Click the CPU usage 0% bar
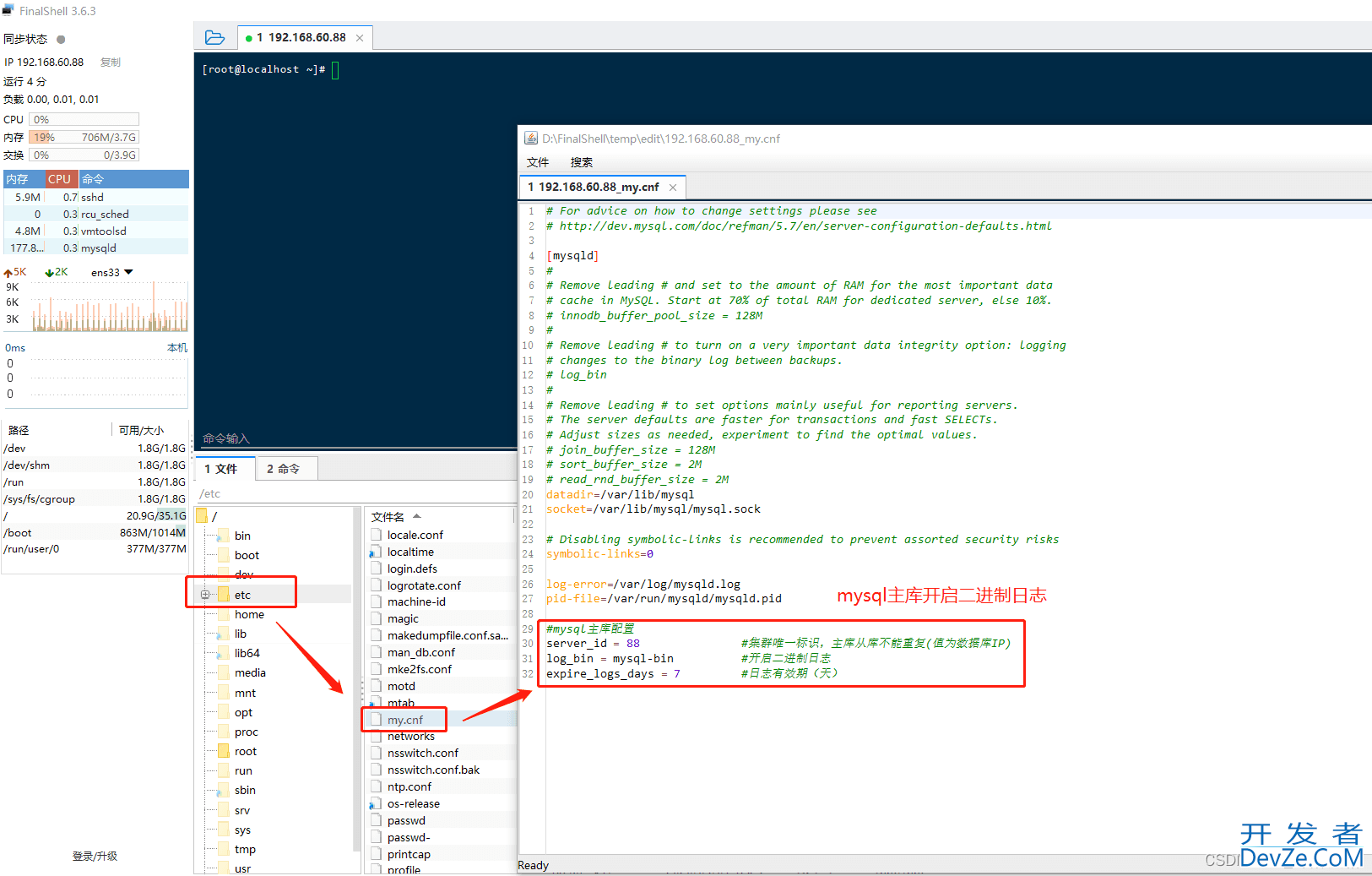Viewport: 1372px width, 876px height. (84, 119)
